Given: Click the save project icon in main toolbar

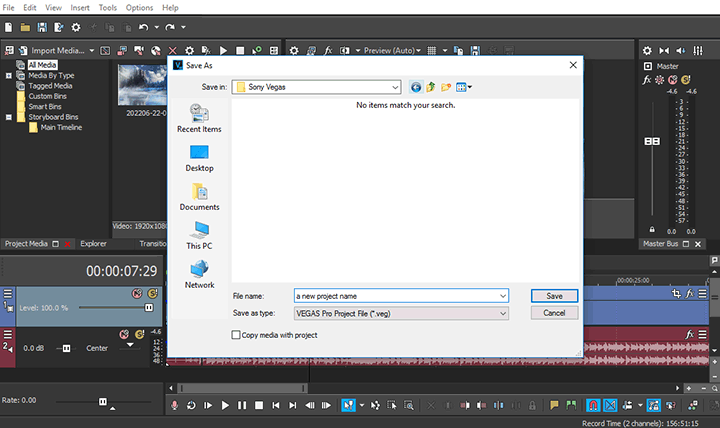Looking at the screenshot, I should click(42, 27).
